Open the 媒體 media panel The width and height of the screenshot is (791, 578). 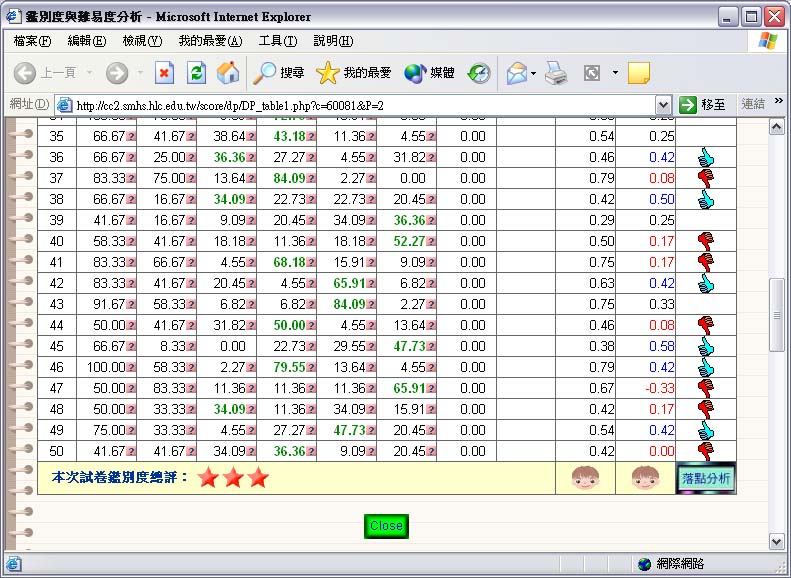pyautogui.click(x=430, y=73)
